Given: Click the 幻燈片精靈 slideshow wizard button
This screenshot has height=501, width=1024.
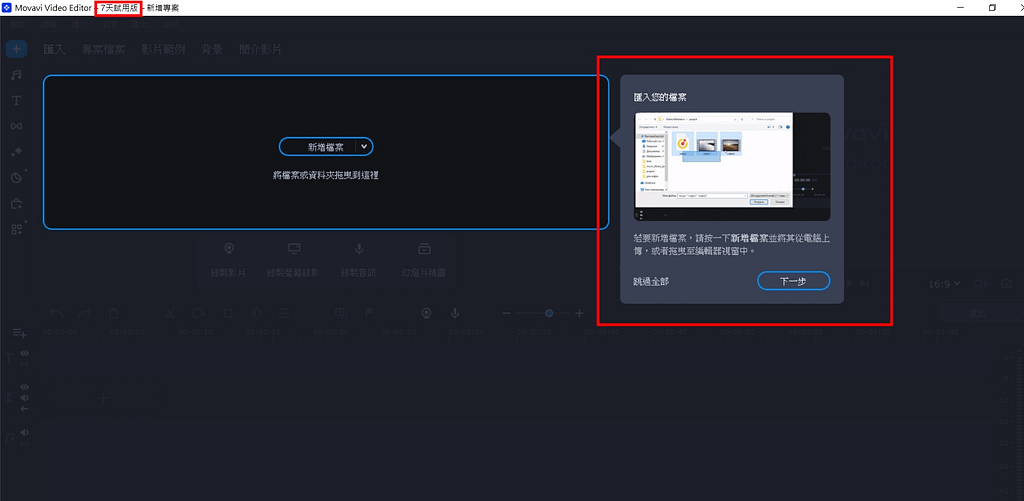Looking at the screenshot, I should (x=424, y=261).
